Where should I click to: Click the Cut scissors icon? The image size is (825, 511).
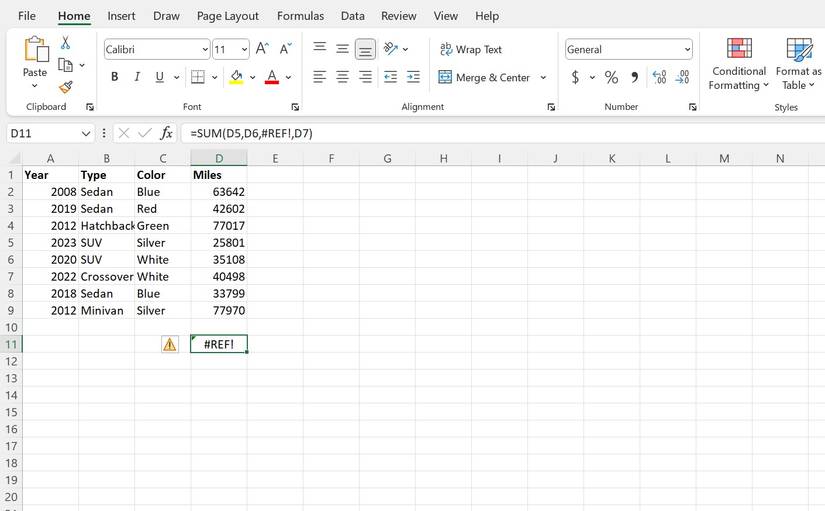pyautogui.click(x=65, y=43)
